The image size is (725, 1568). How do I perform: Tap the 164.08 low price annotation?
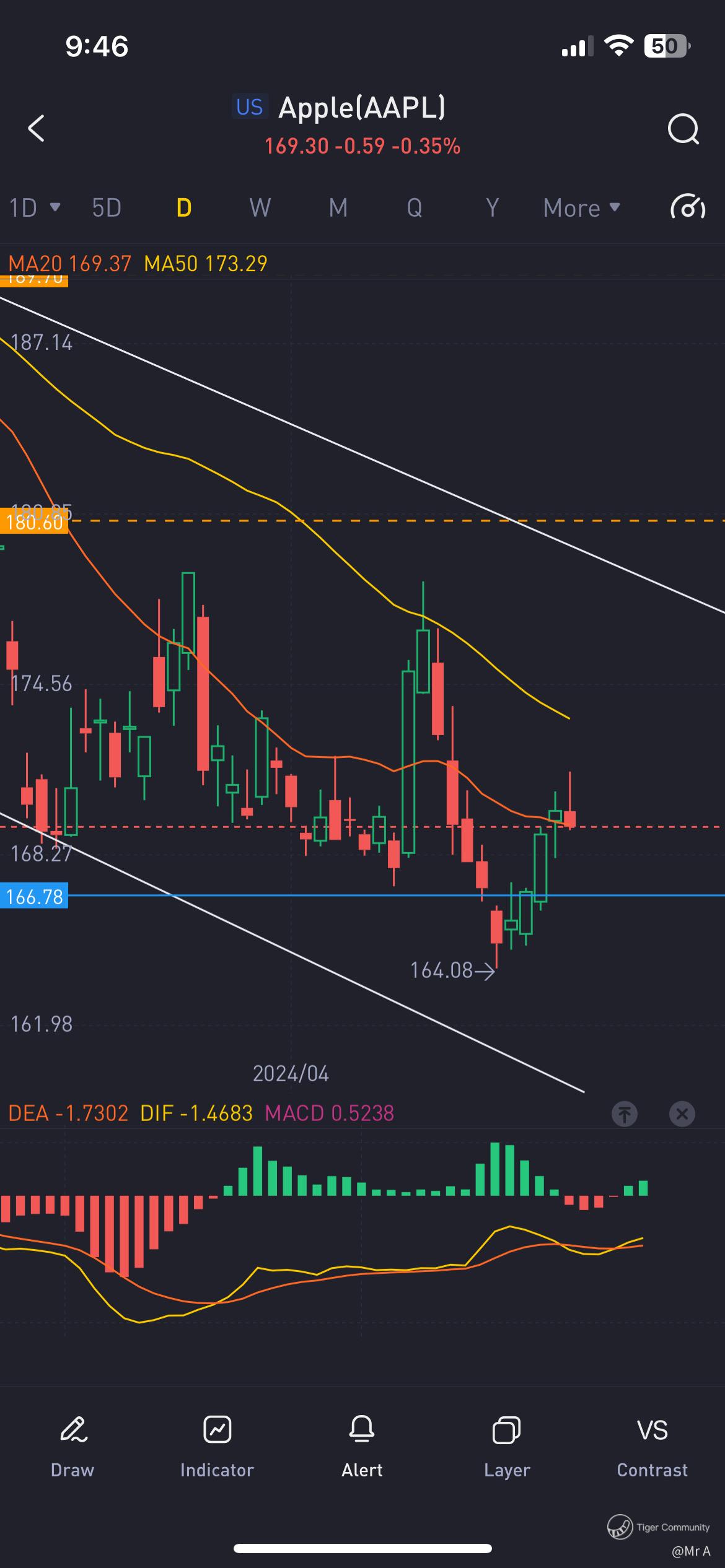pos(452,970)
